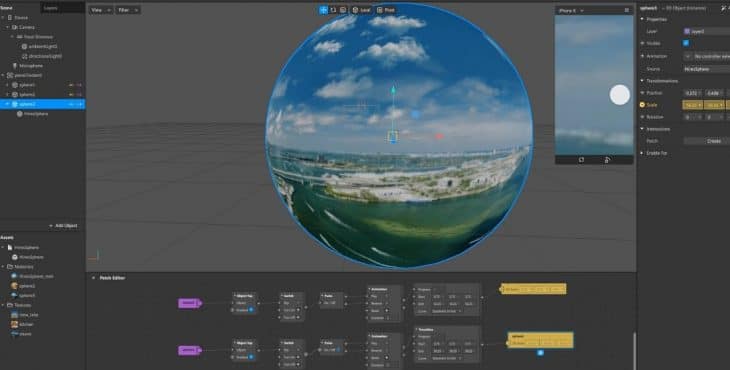Click the Materials folder icon

10,267
